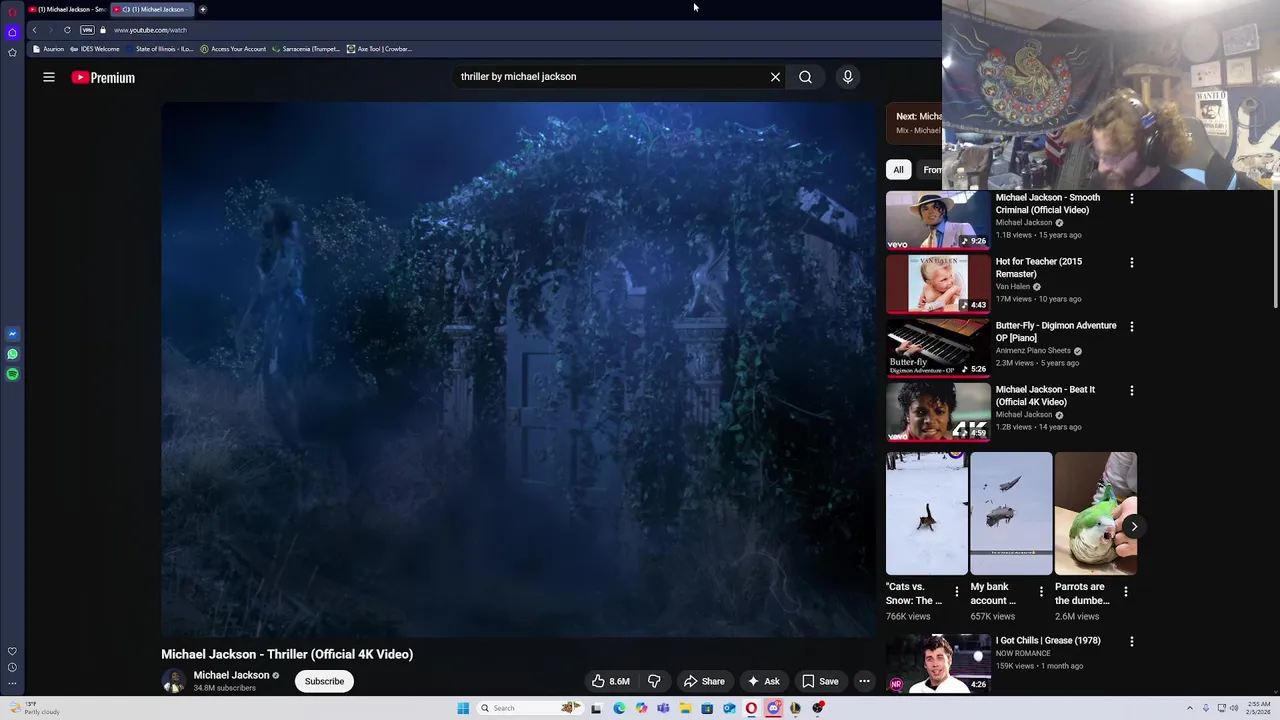Open options for Parrots short
Viewport: 1280px width, 720px height.
[x=1125, y=592]
